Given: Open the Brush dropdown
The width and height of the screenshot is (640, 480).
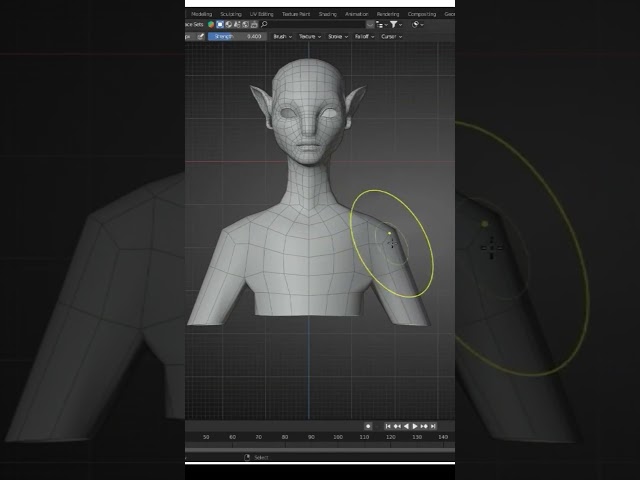Looking at the screenshot, I should 282,37.
